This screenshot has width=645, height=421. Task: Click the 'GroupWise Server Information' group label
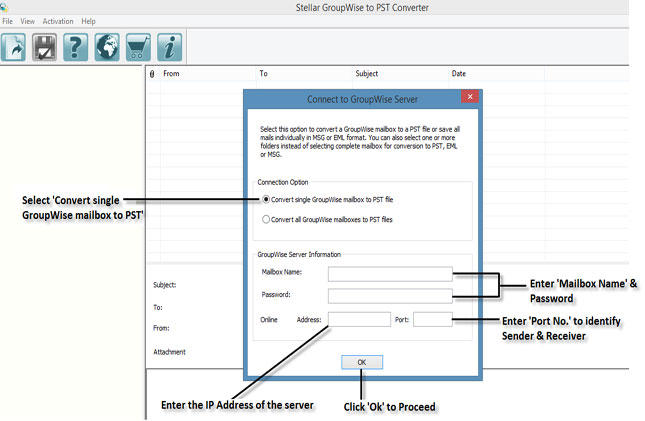click(x=299, y=254)
